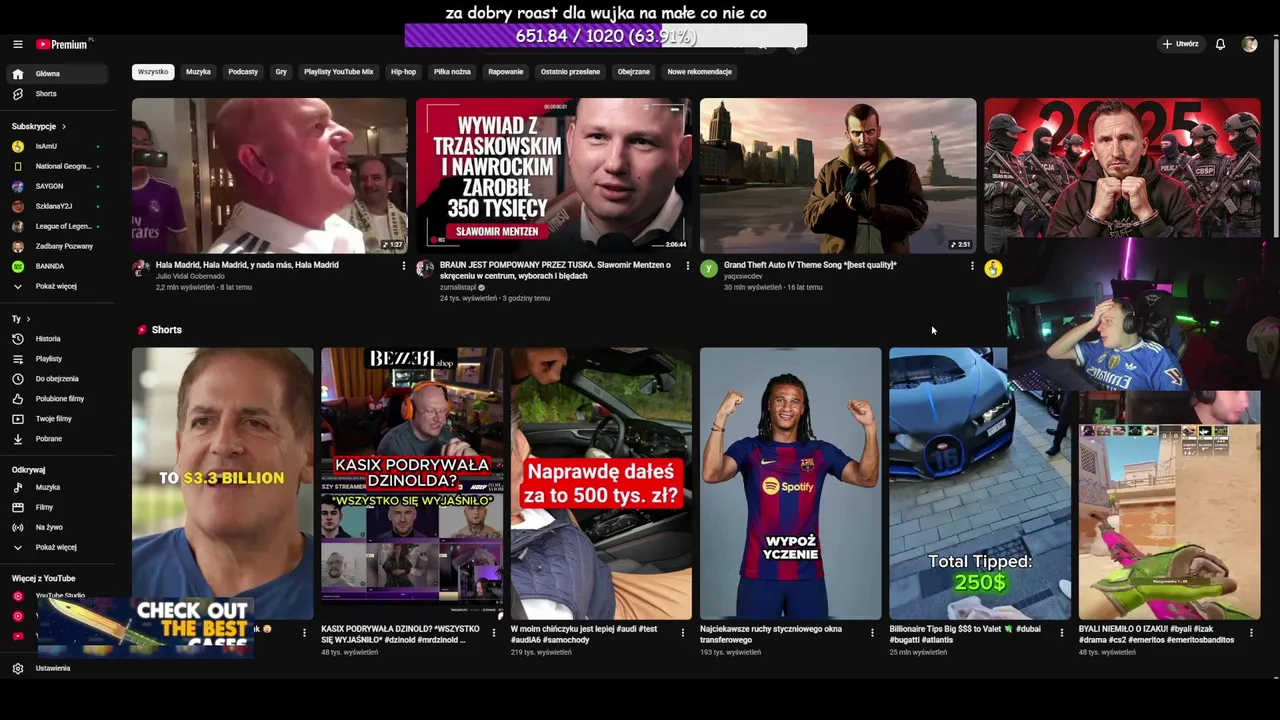Click the Grand Theft Auto IV Theme Song title

[x=810, y=265]
